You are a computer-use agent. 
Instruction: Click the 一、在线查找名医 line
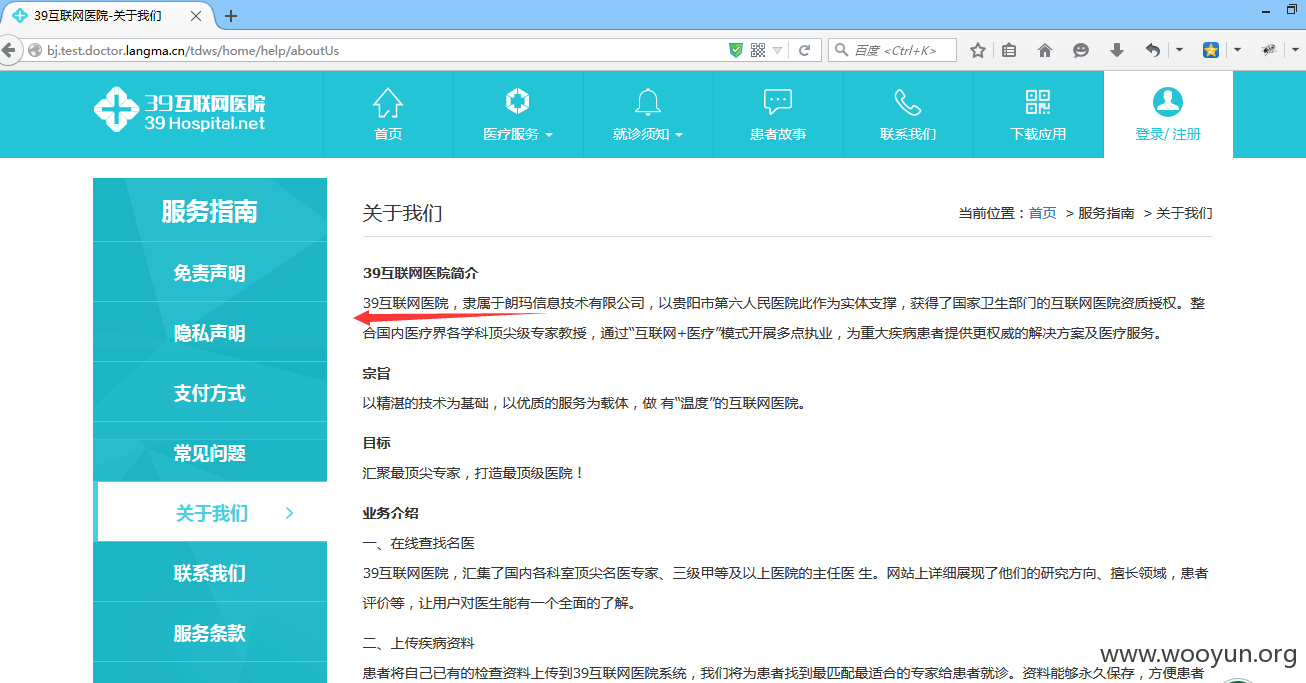pos(419,542)
